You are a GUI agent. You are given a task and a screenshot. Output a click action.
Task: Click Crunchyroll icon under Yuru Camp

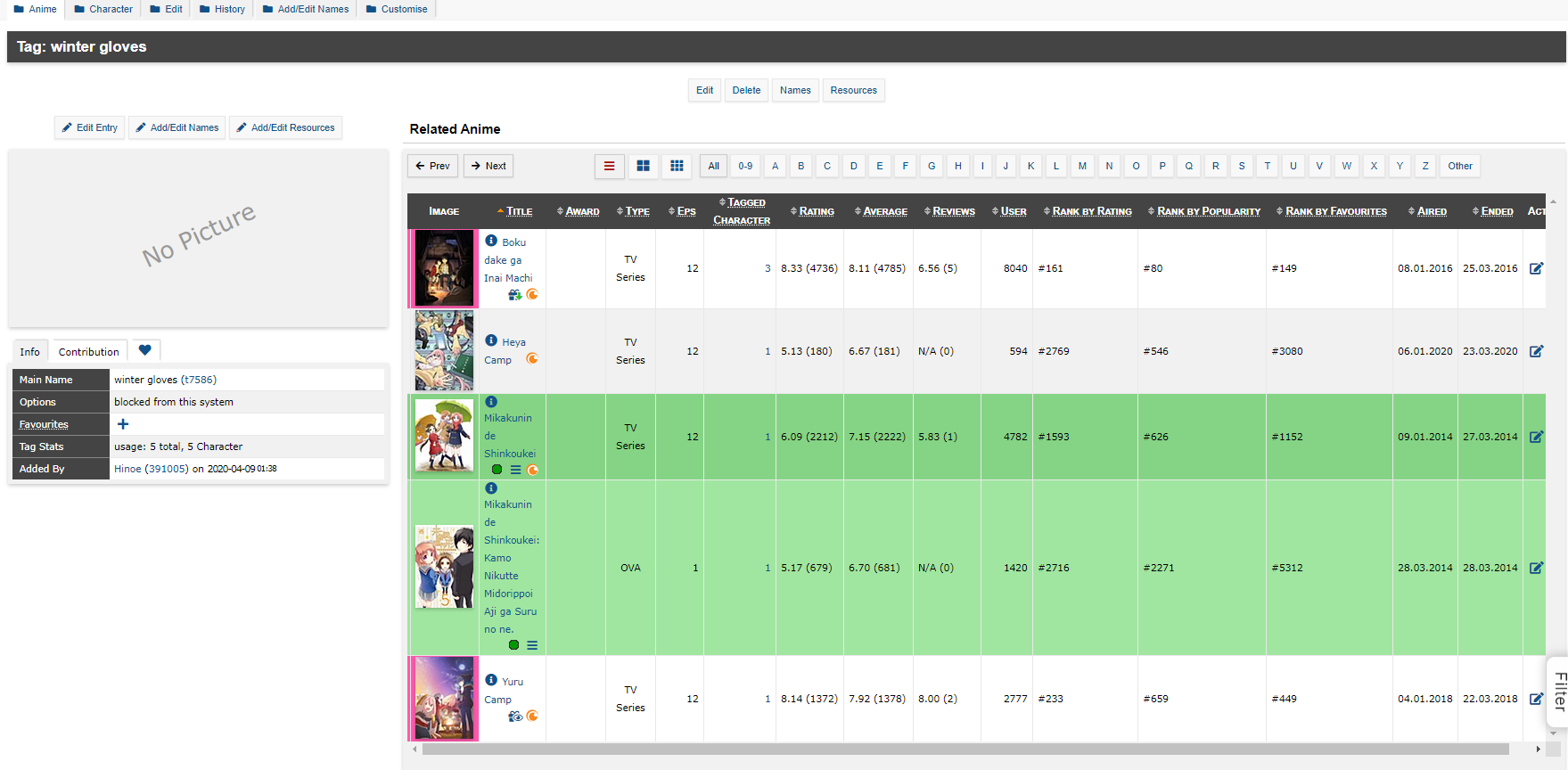tap(532, 716)
